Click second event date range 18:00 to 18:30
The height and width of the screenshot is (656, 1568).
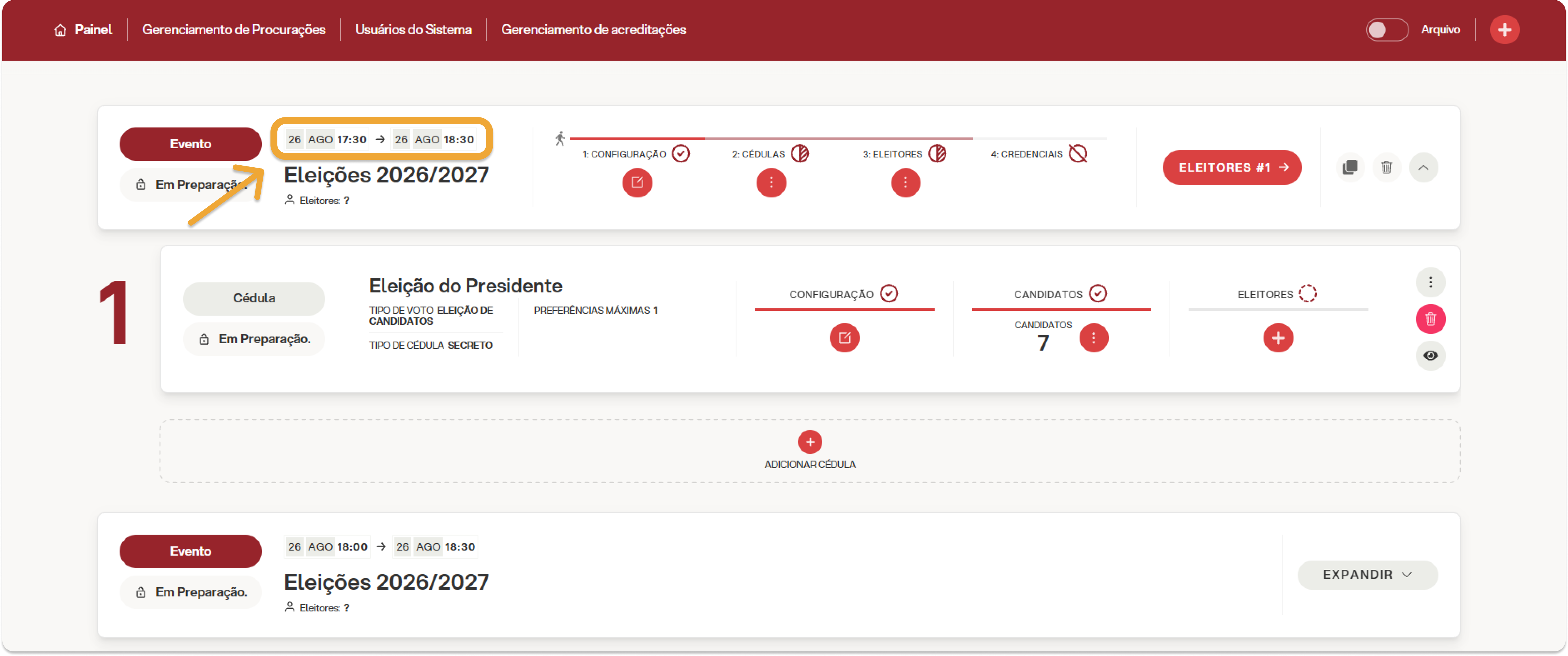[x=381, y=547]
